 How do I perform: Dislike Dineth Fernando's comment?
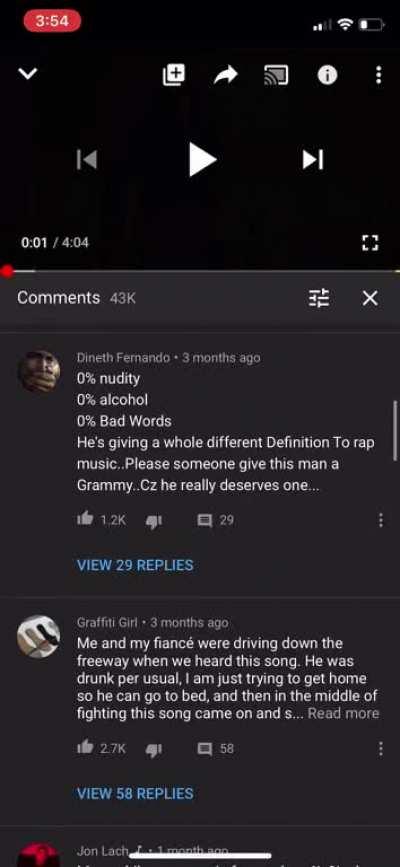coord(153,521)
